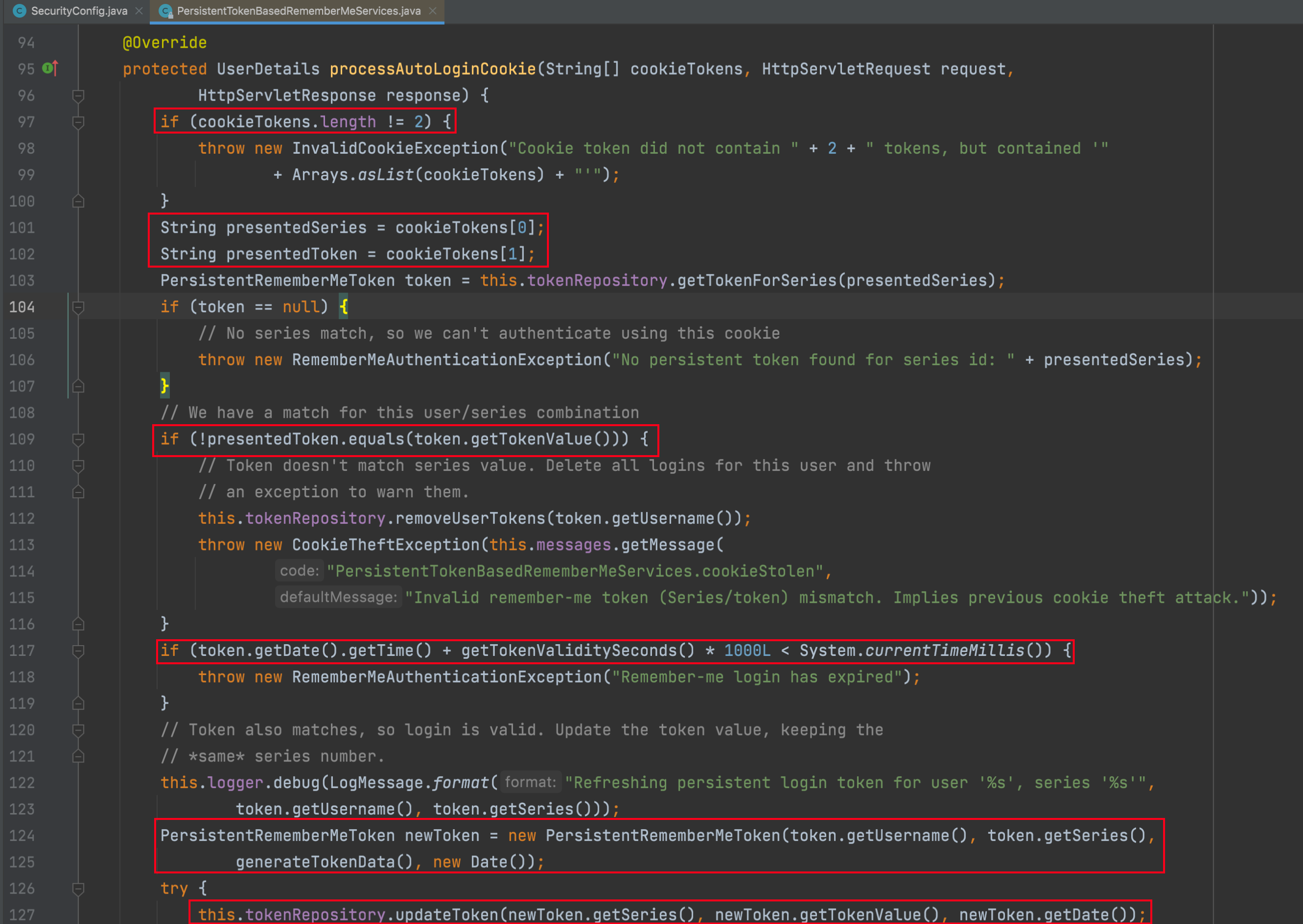Image resolution: width=1303 pixels, height=924 pixels.
Task: Collapse the presentedToken.equals if-block at line 109
Action: tap(79, 439)
